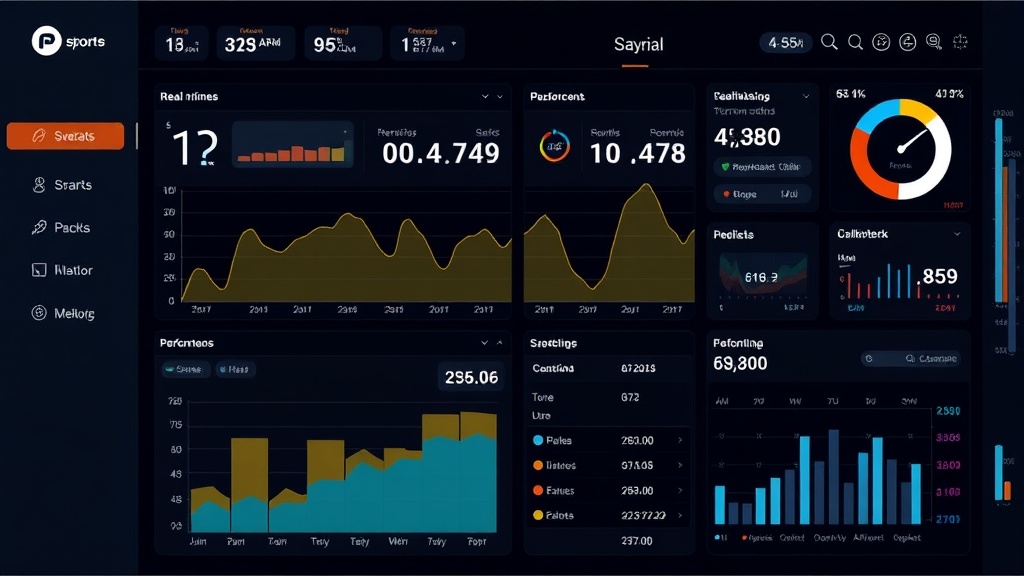The height and width of the screenshot is (576, 1024).
Task: Click the 4:55 pill button in header
Action: click(x=784, y=42)
